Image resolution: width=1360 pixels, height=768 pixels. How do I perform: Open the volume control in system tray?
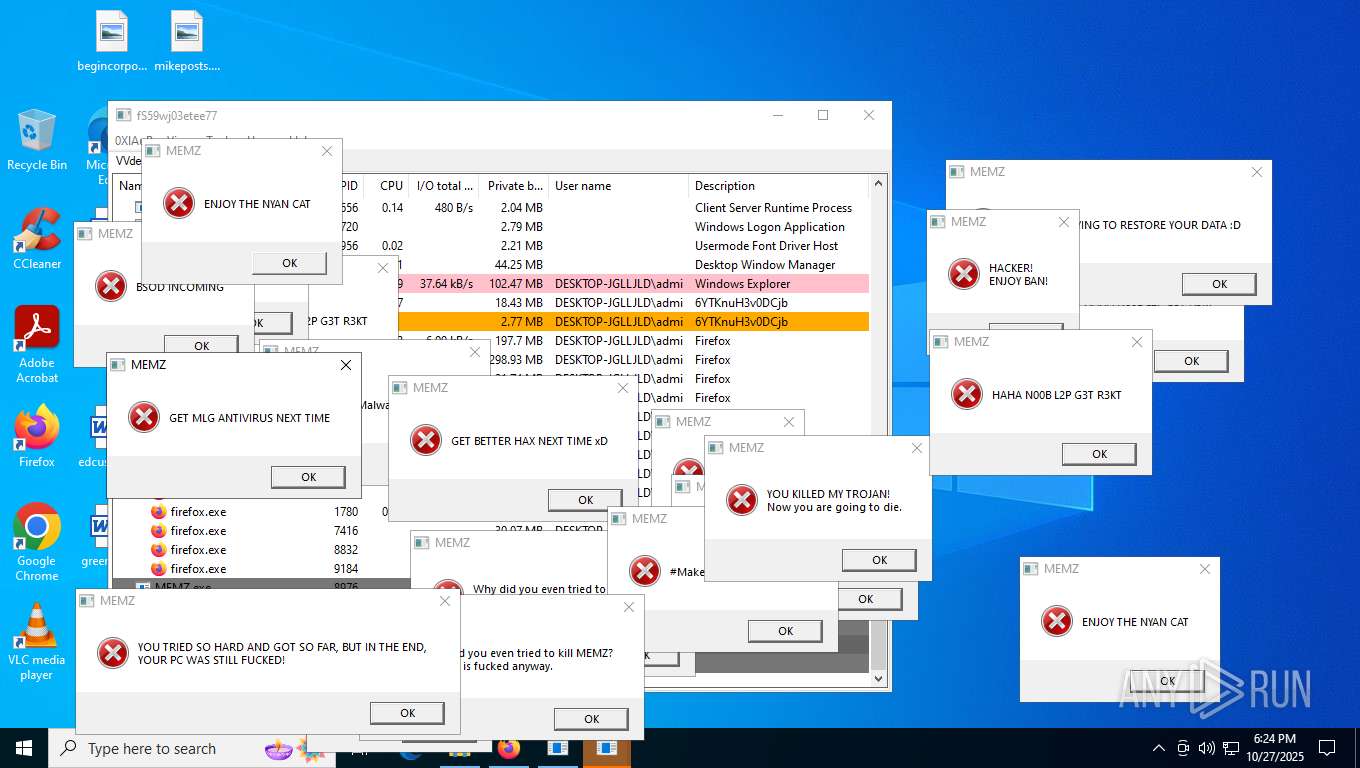pos(1206,748)
